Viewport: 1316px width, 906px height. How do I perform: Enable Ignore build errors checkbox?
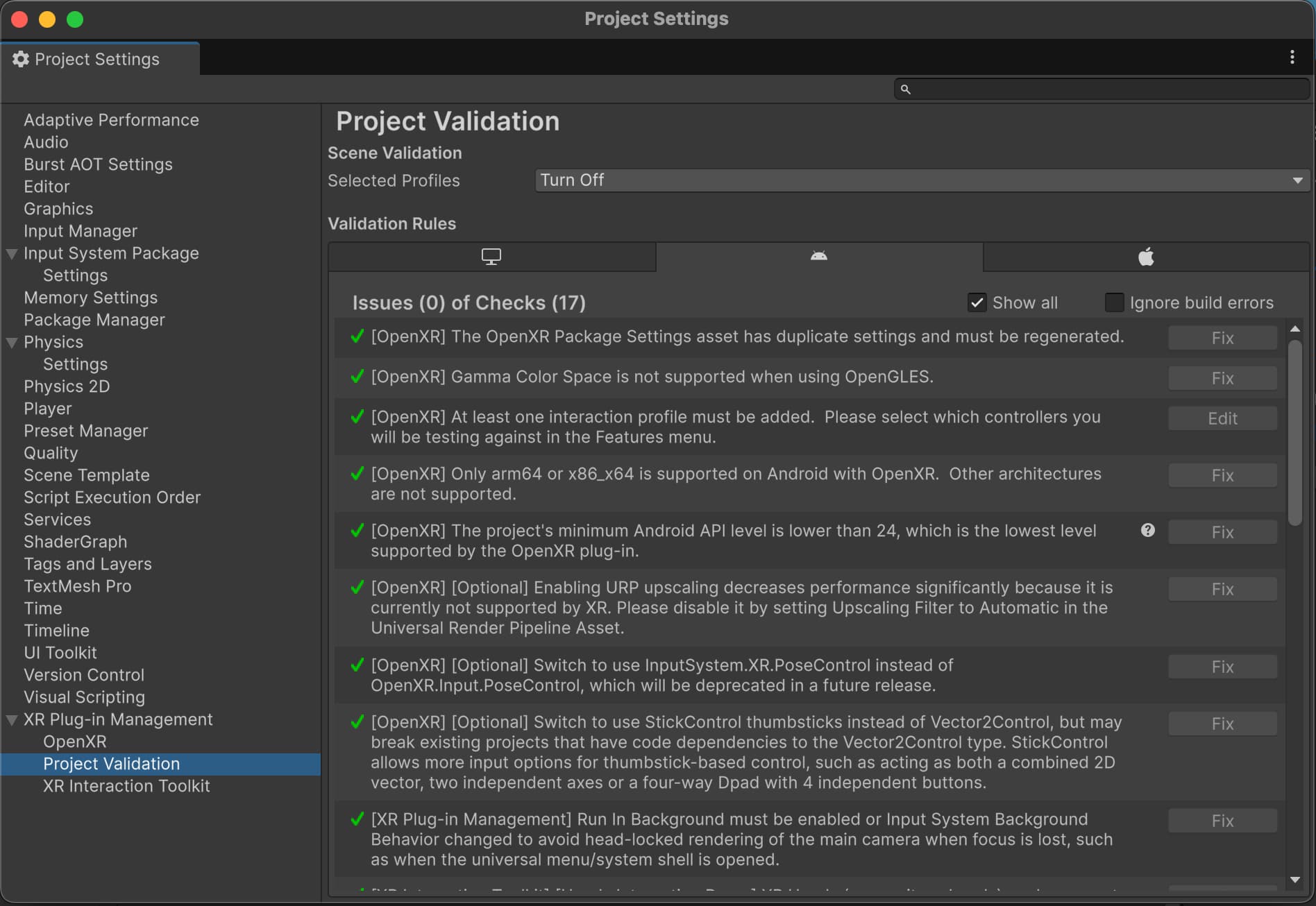pyautogui.click(x=1114, y=302)
